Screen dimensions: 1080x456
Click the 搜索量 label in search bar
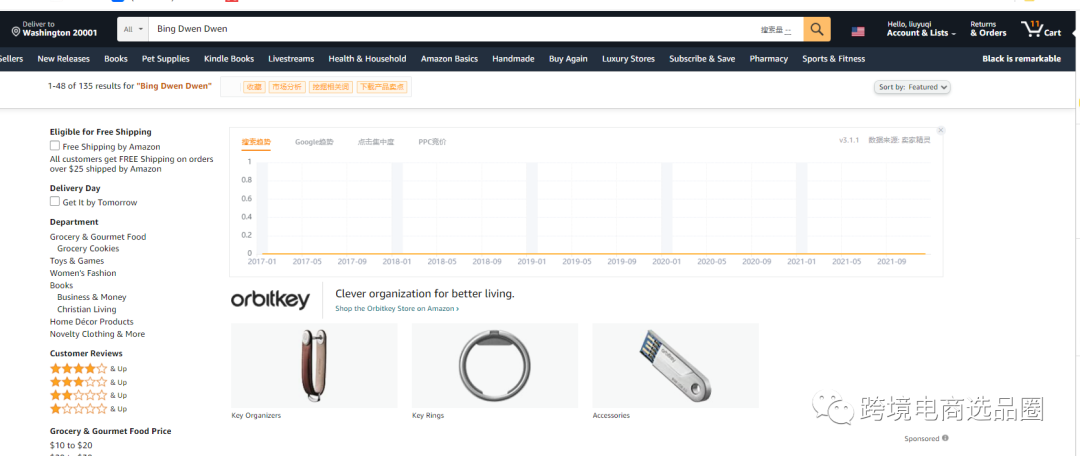[776, 30]
